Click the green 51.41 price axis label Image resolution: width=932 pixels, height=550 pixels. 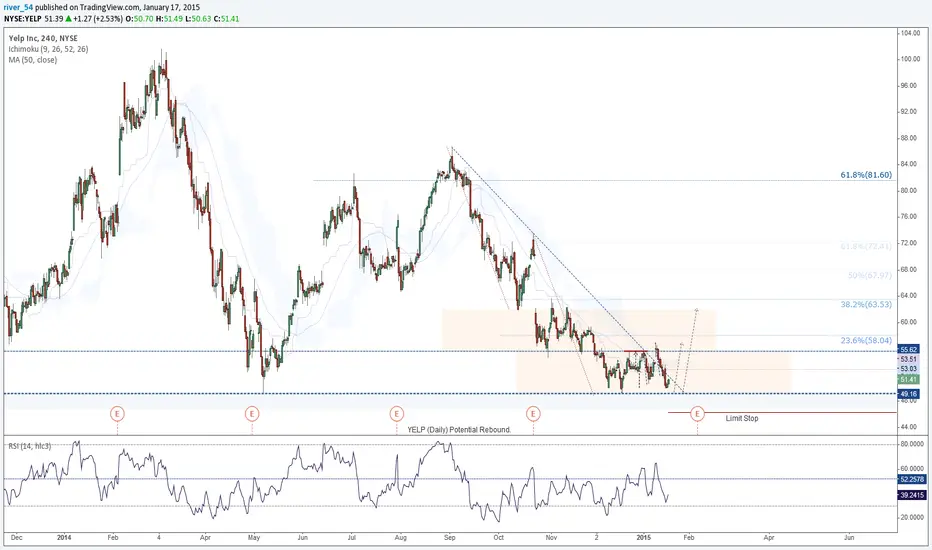click(x=909, y=379)
